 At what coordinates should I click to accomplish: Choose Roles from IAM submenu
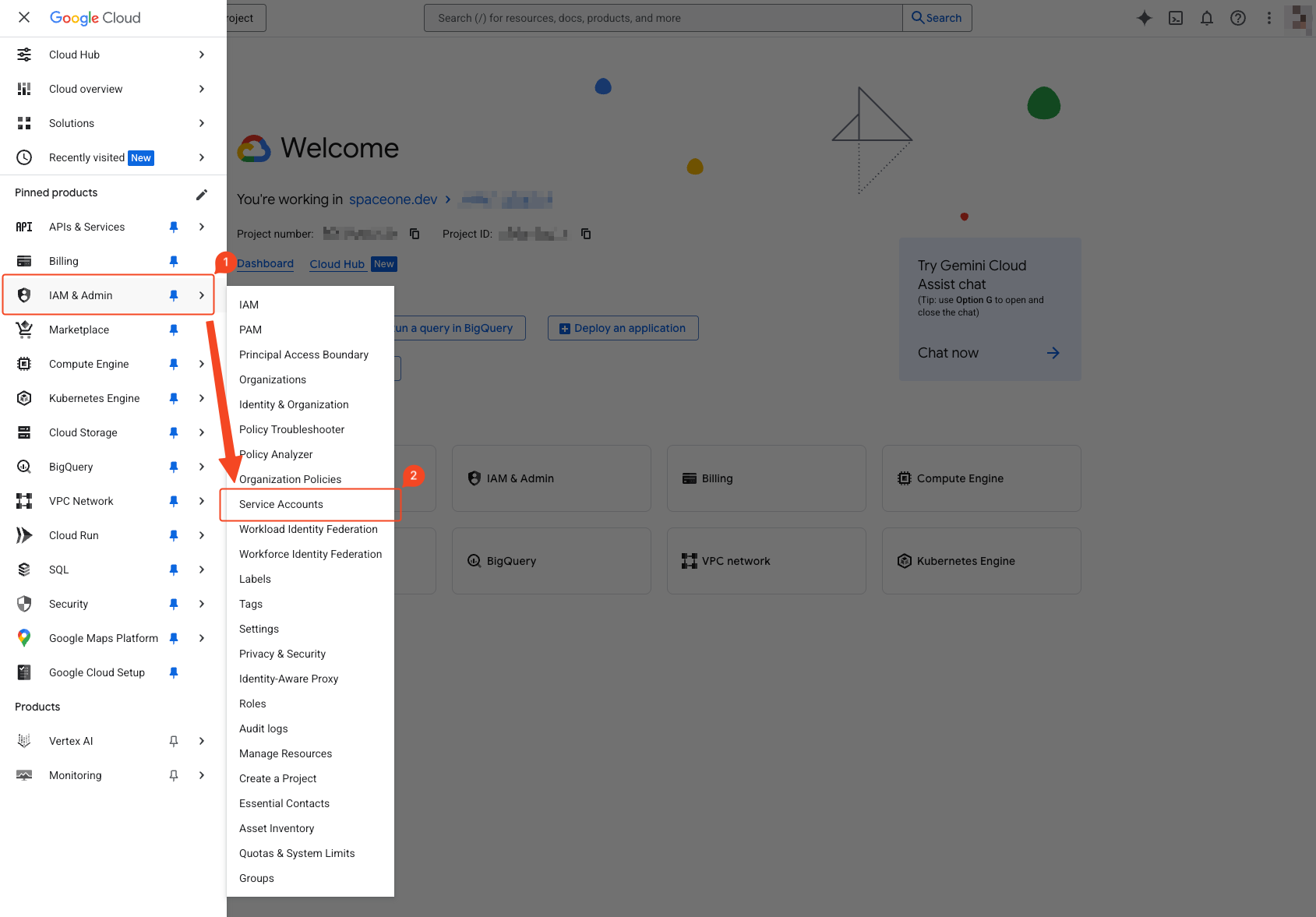[310, 704]
